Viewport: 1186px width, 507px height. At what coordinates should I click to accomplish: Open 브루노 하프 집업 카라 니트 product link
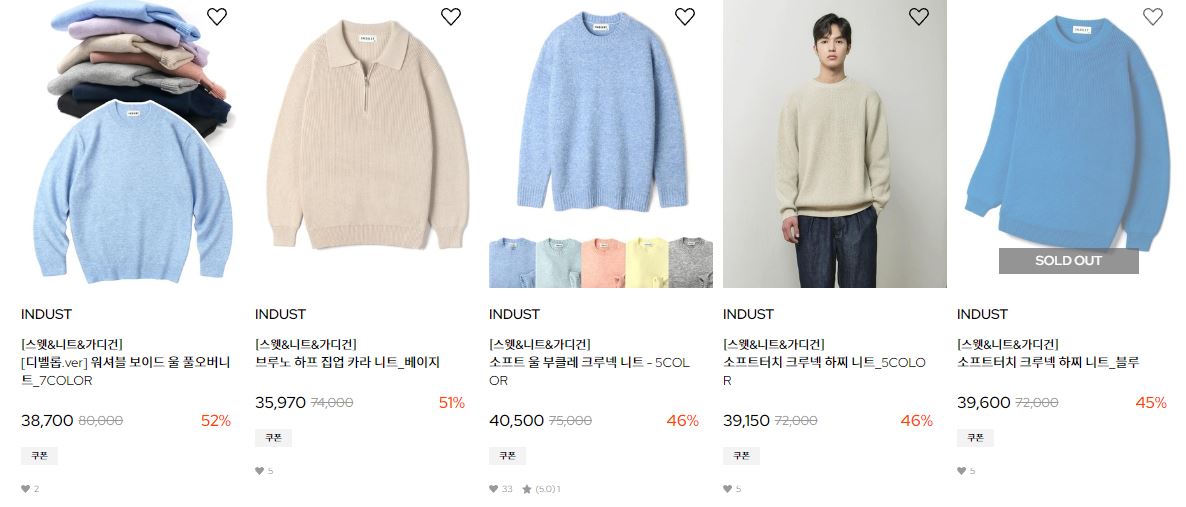coord(347,362)
